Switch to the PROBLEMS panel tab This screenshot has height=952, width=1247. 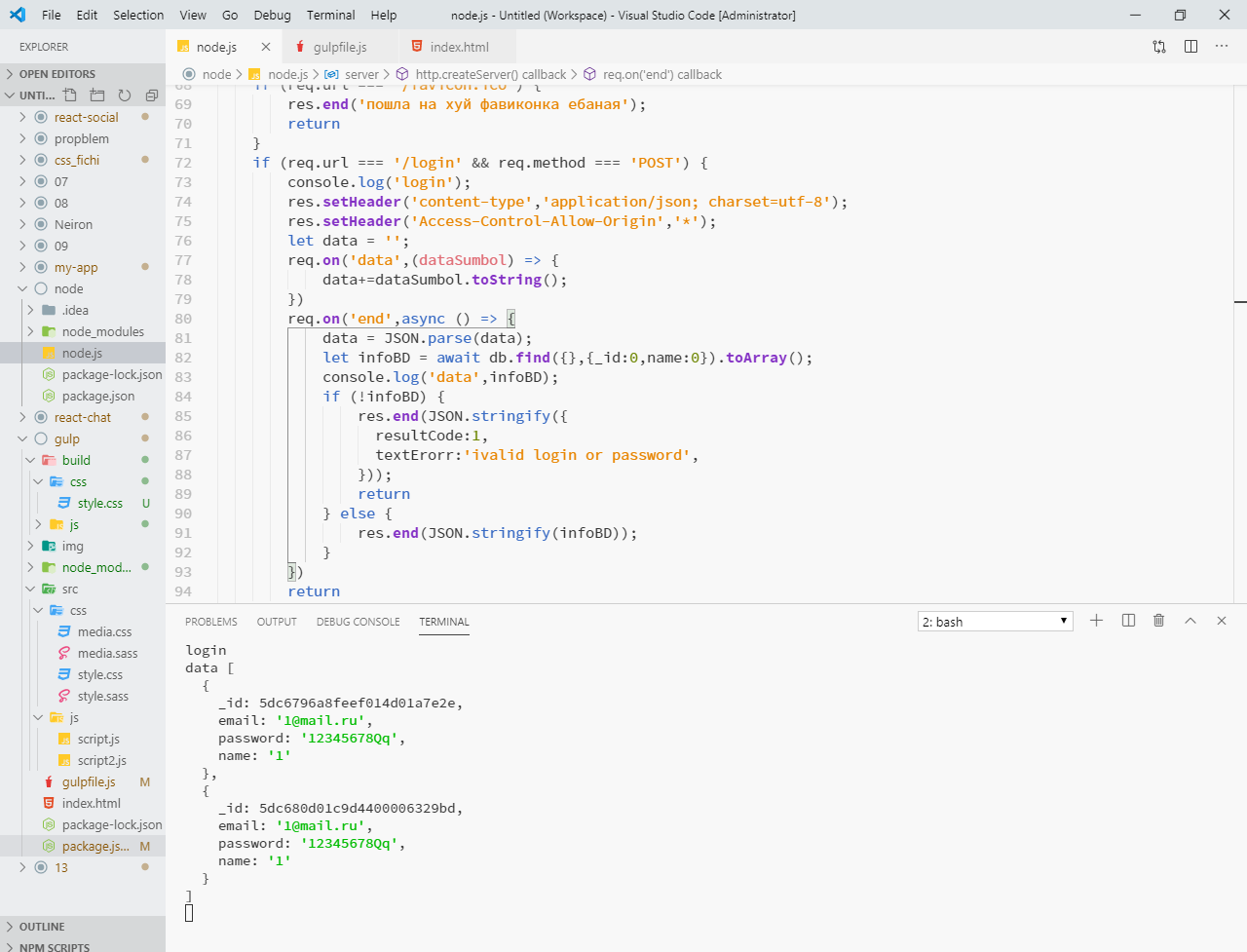tap(211, 622)
